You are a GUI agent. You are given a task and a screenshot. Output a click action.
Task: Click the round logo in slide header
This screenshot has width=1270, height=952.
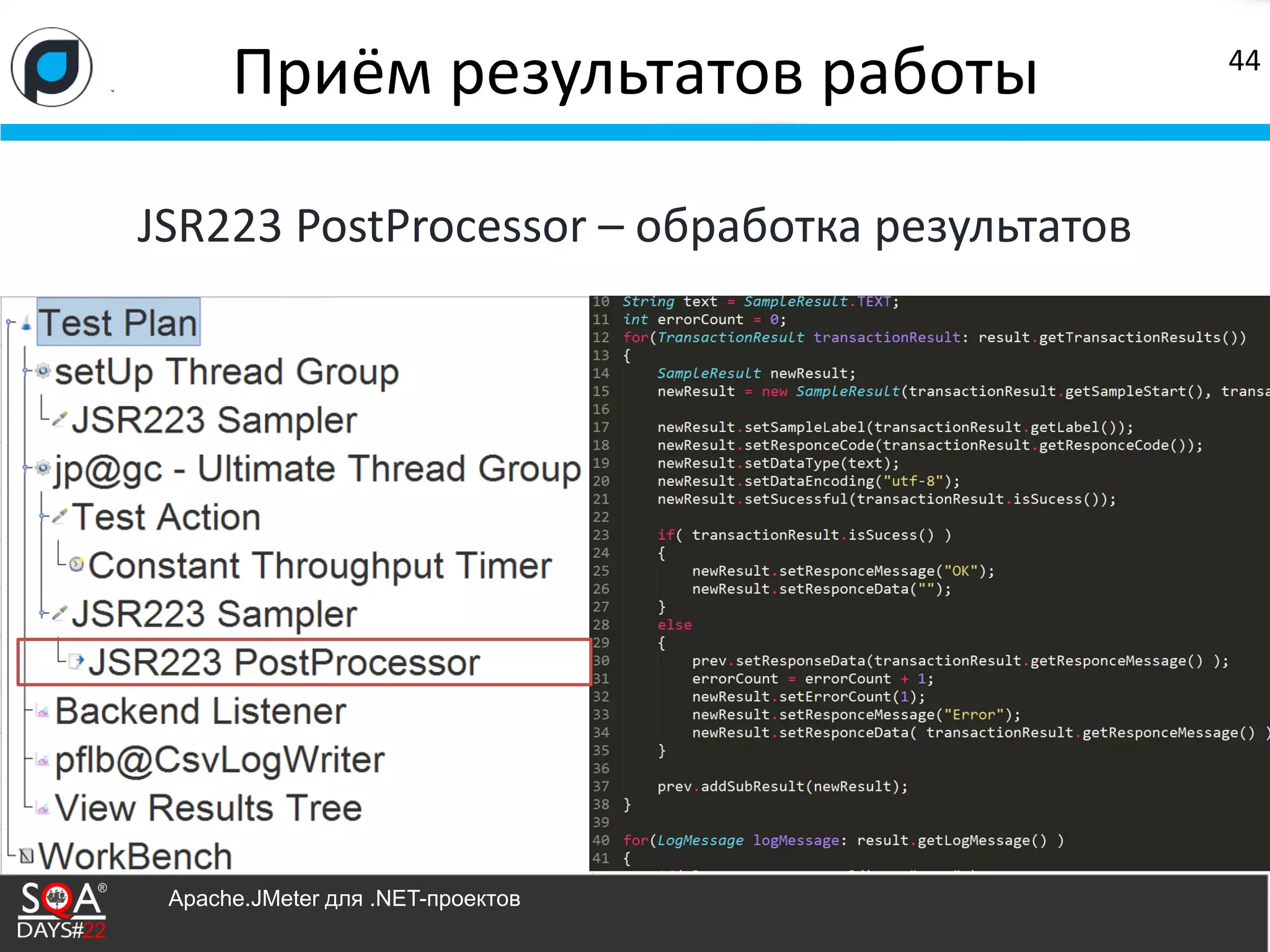coord(52,67)
